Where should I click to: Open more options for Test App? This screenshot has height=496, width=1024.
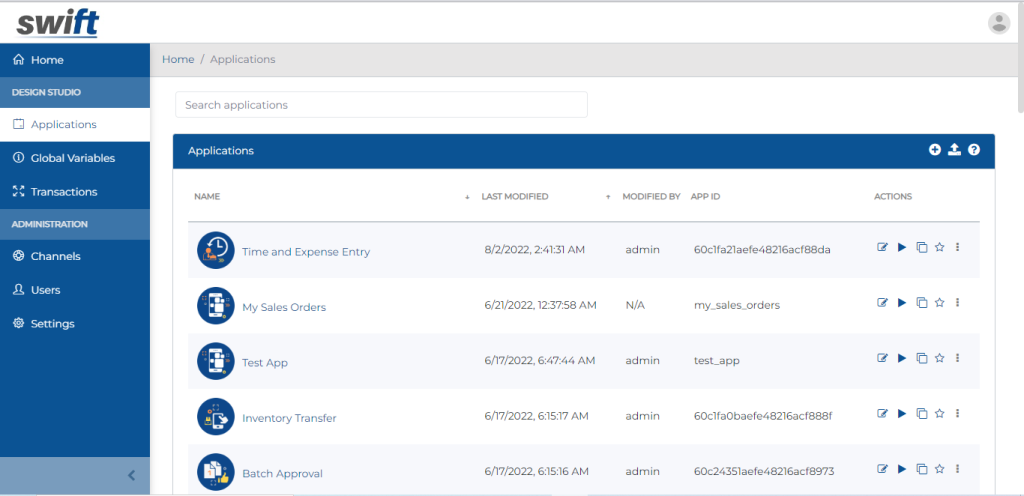[957, 358]
